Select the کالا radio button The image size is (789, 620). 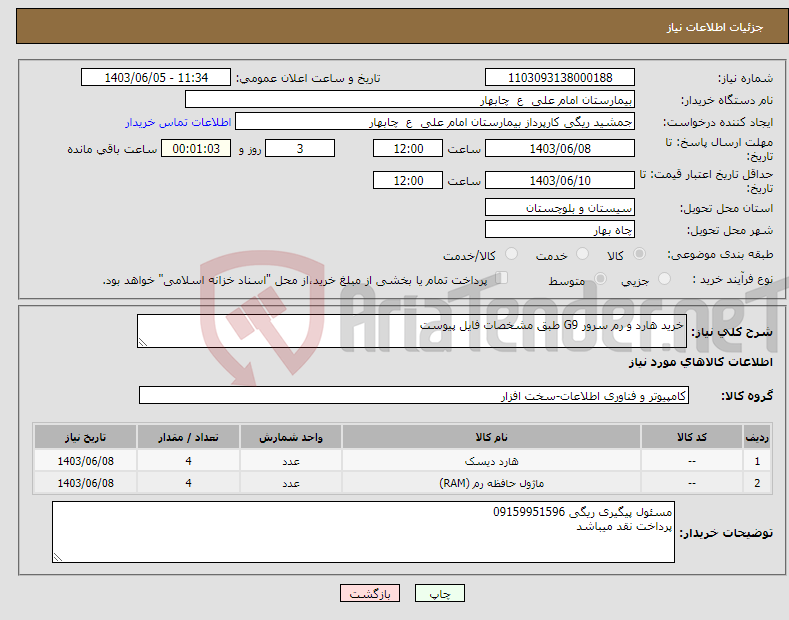coord(639,254)
